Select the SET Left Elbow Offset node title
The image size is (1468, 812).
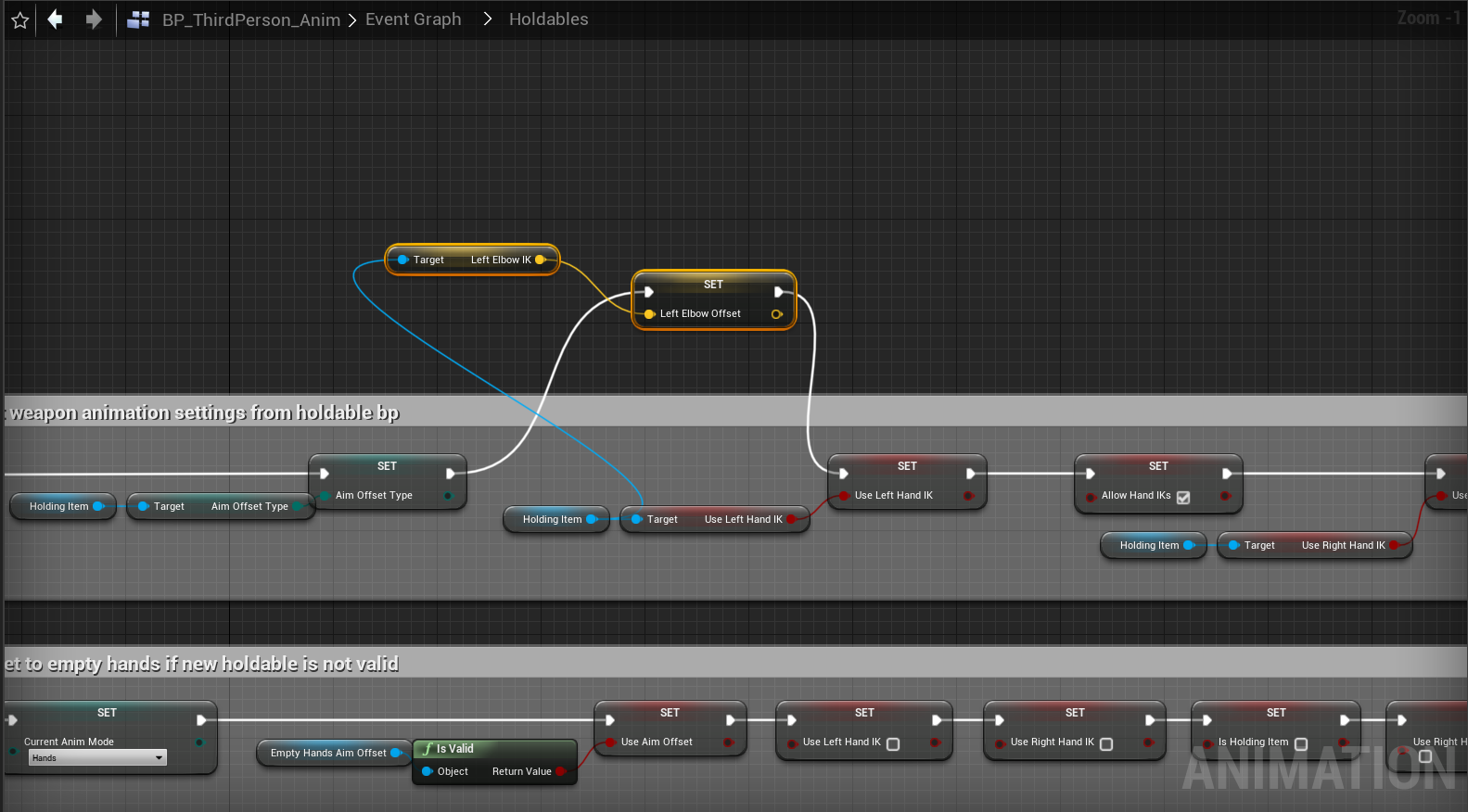coord(713,285)
